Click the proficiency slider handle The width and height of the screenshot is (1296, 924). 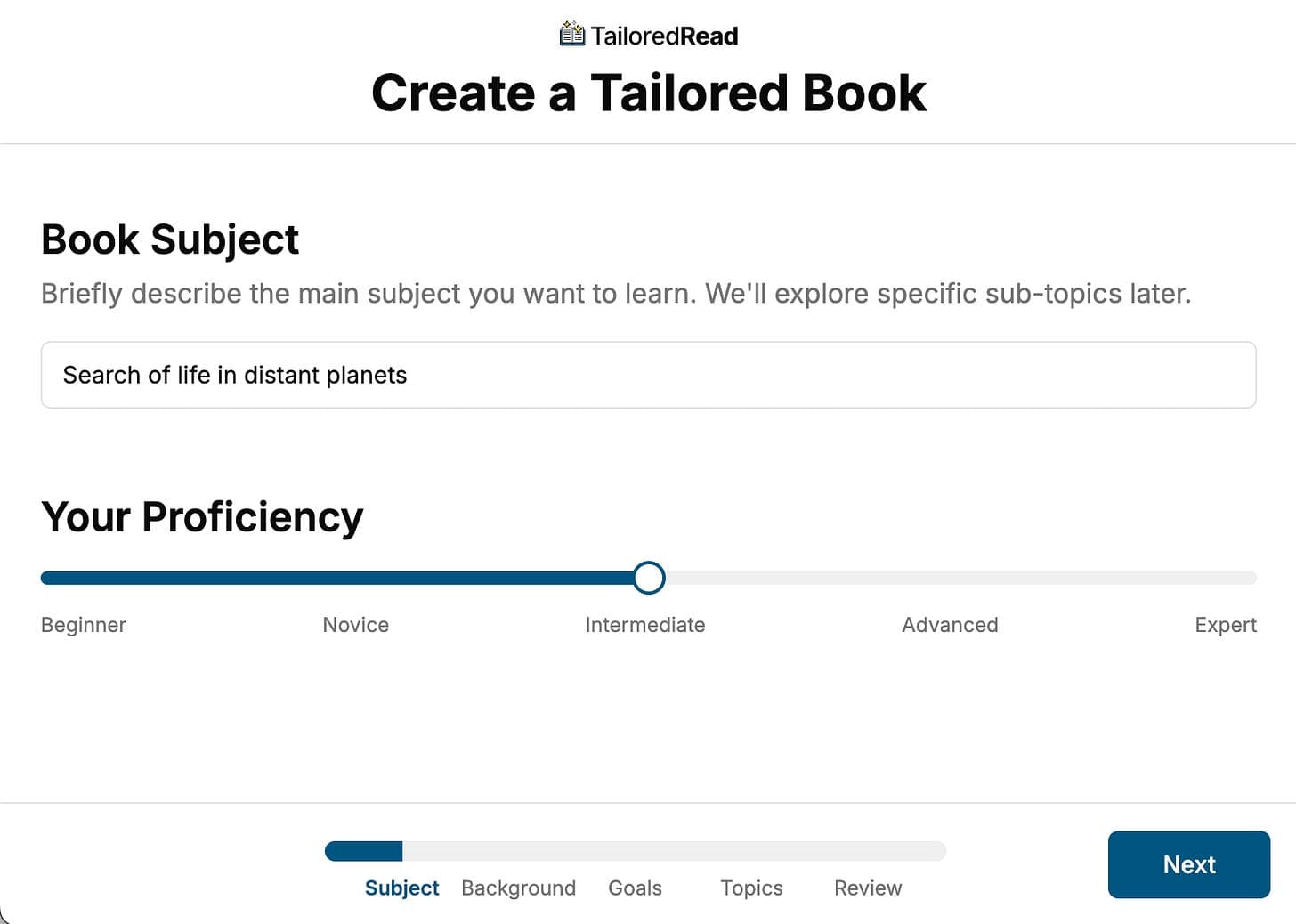pyautogui.click(x=649, y=578)
